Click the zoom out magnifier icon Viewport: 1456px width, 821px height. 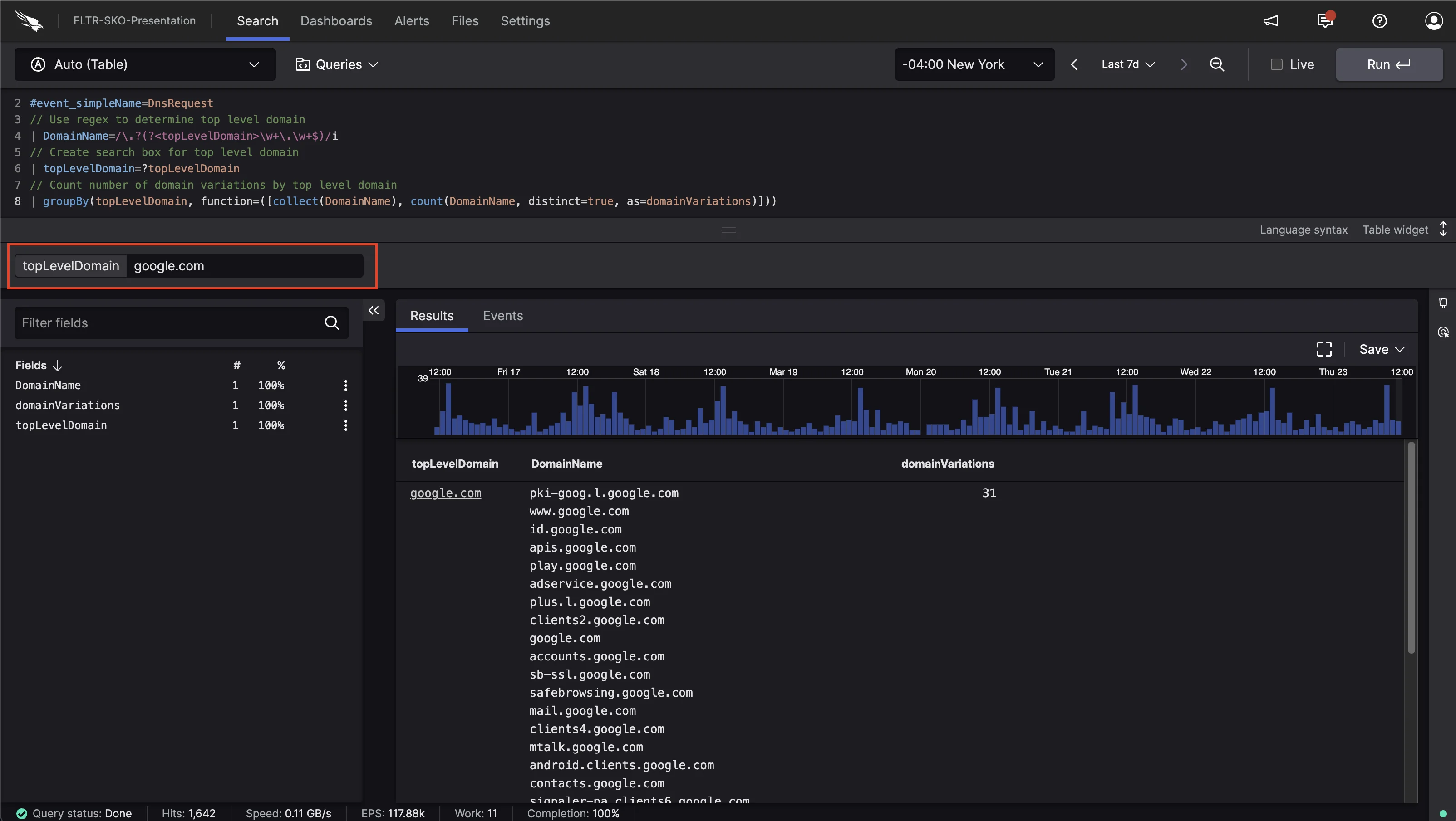[1217, 64]
